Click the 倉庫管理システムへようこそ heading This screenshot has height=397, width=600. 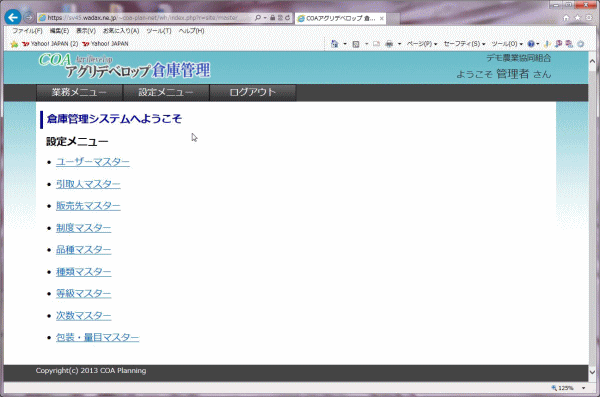(x=114, y=119)
